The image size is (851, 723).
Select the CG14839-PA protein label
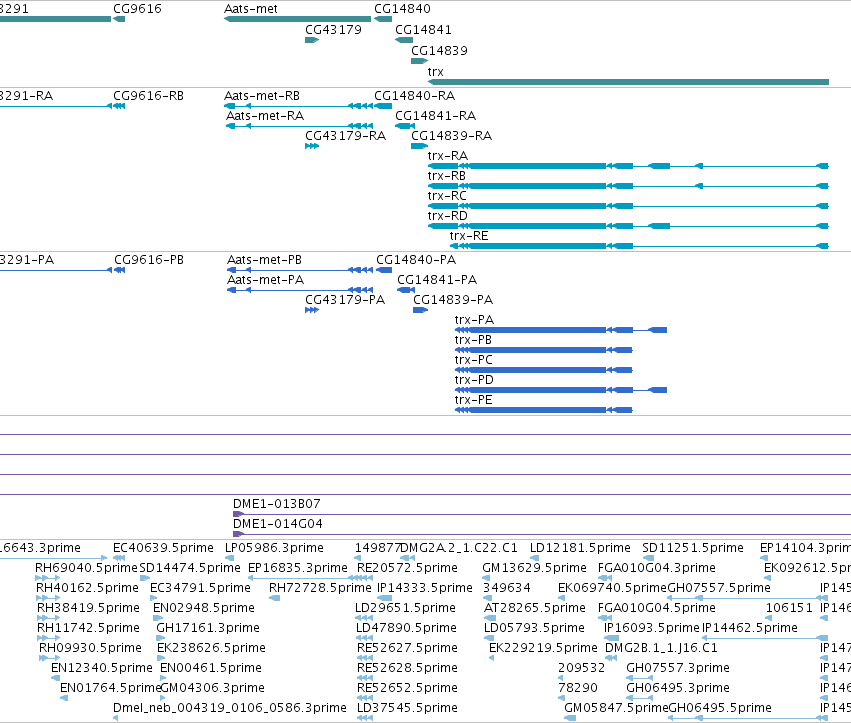click(x=453, y=301)
